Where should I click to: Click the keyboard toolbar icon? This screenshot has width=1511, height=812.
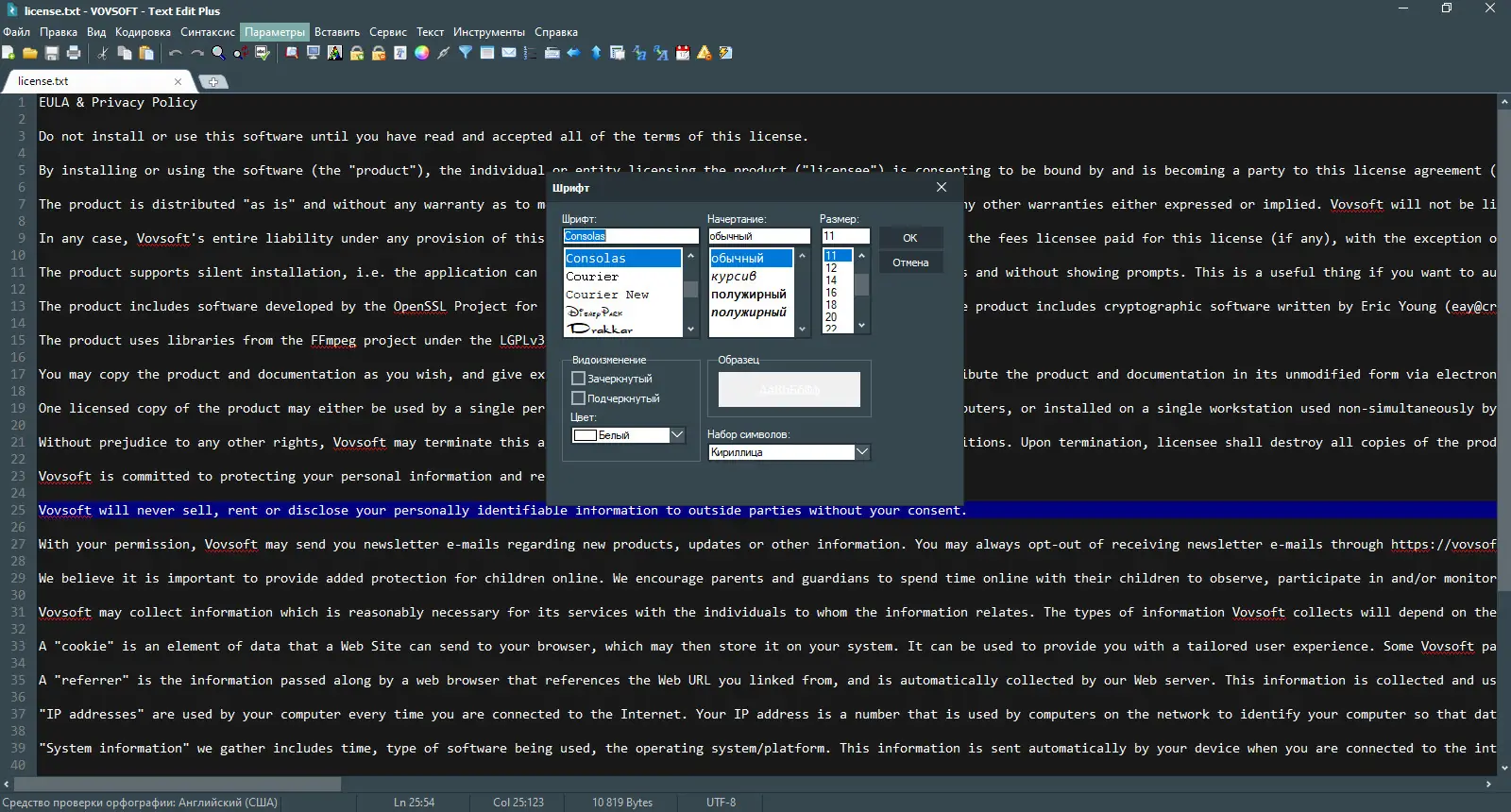tap(552, 53)
